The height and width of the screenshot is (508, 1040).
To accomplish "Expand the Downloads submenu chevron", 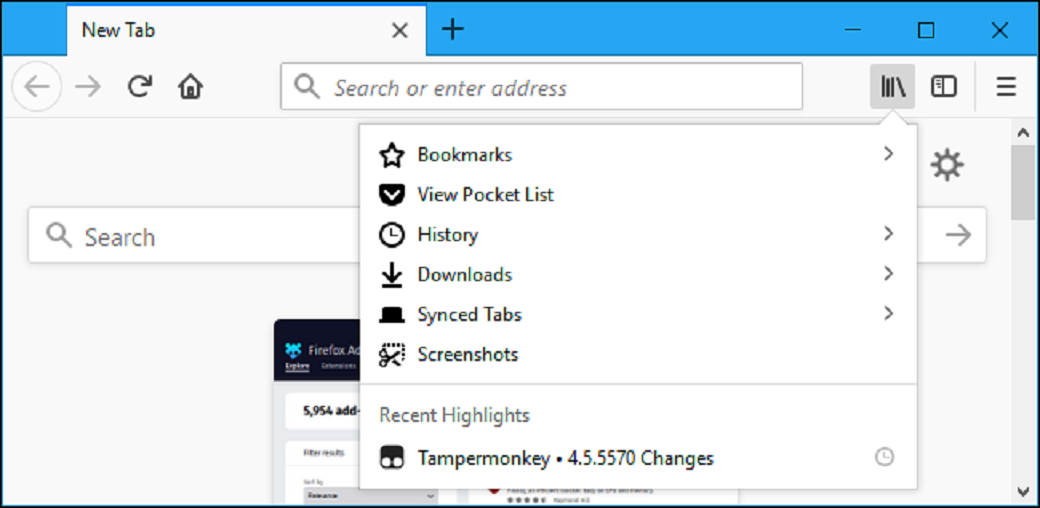I will (889, 273).
